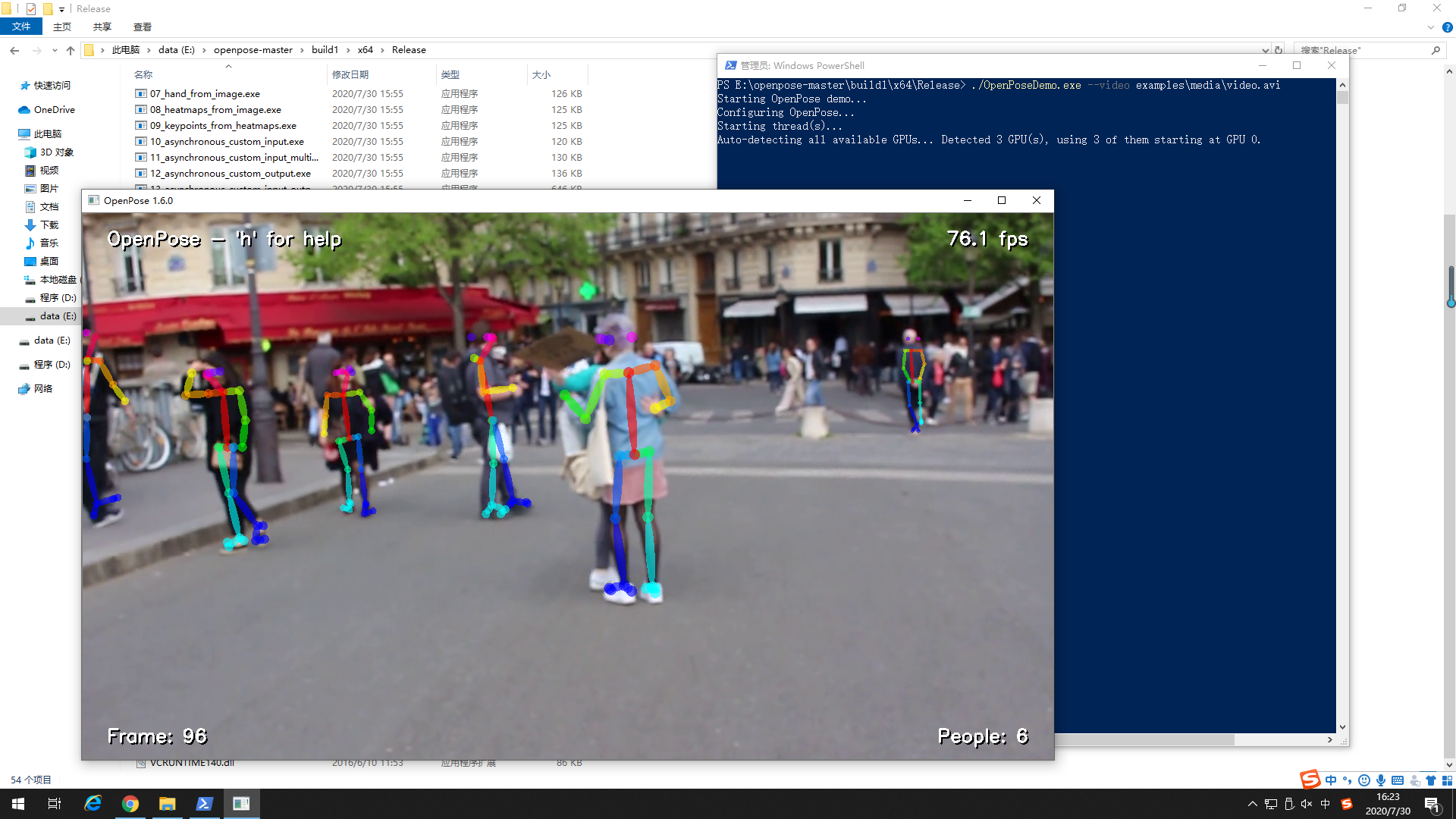Navigate to openpose-master via the breadcrumb link
The width and height of the screenshot is (1456, 819).
253,49
